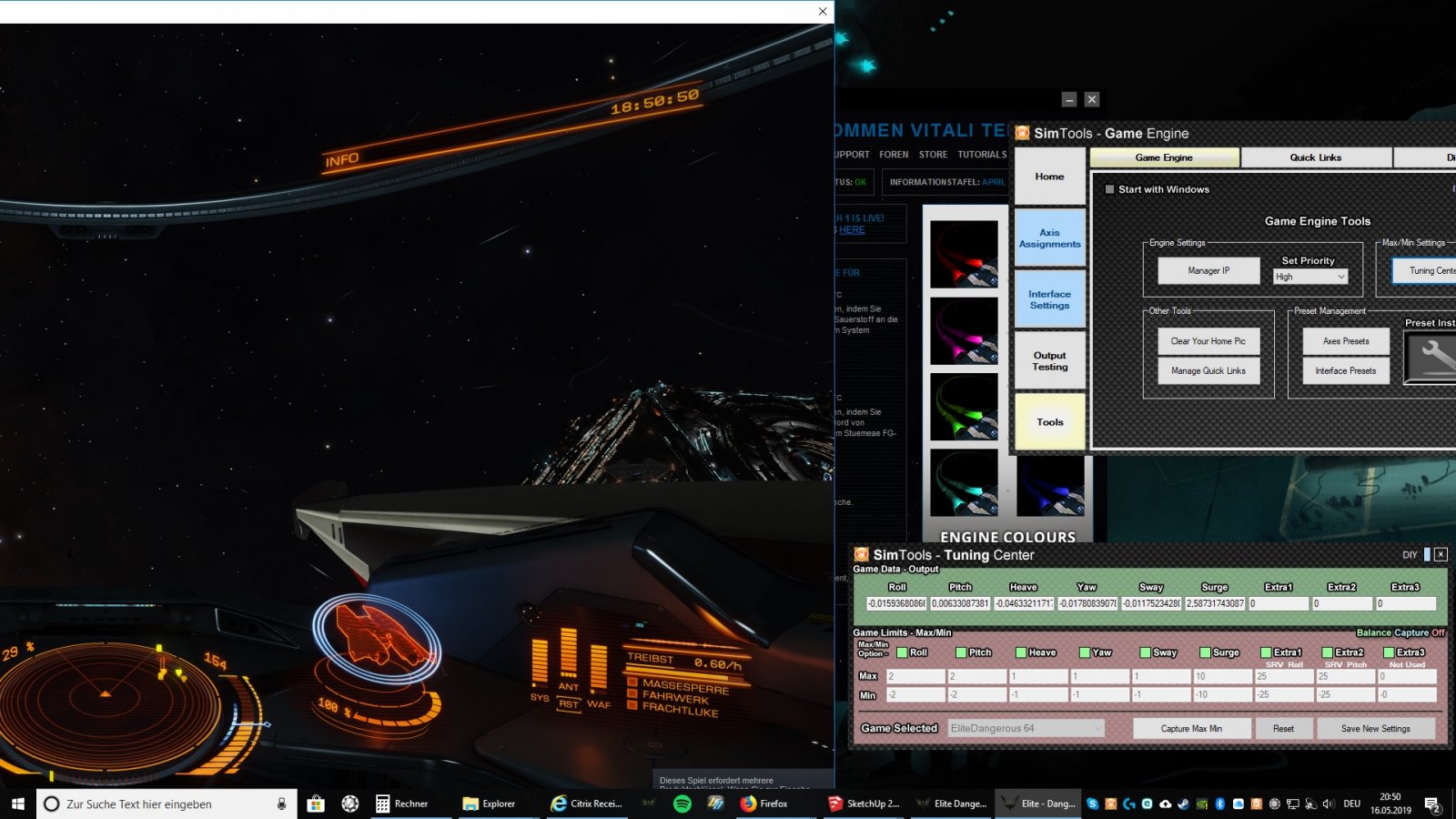Click the Manager IP button
Viewport: 1456px width, 819px height.
click(1208, 270)
